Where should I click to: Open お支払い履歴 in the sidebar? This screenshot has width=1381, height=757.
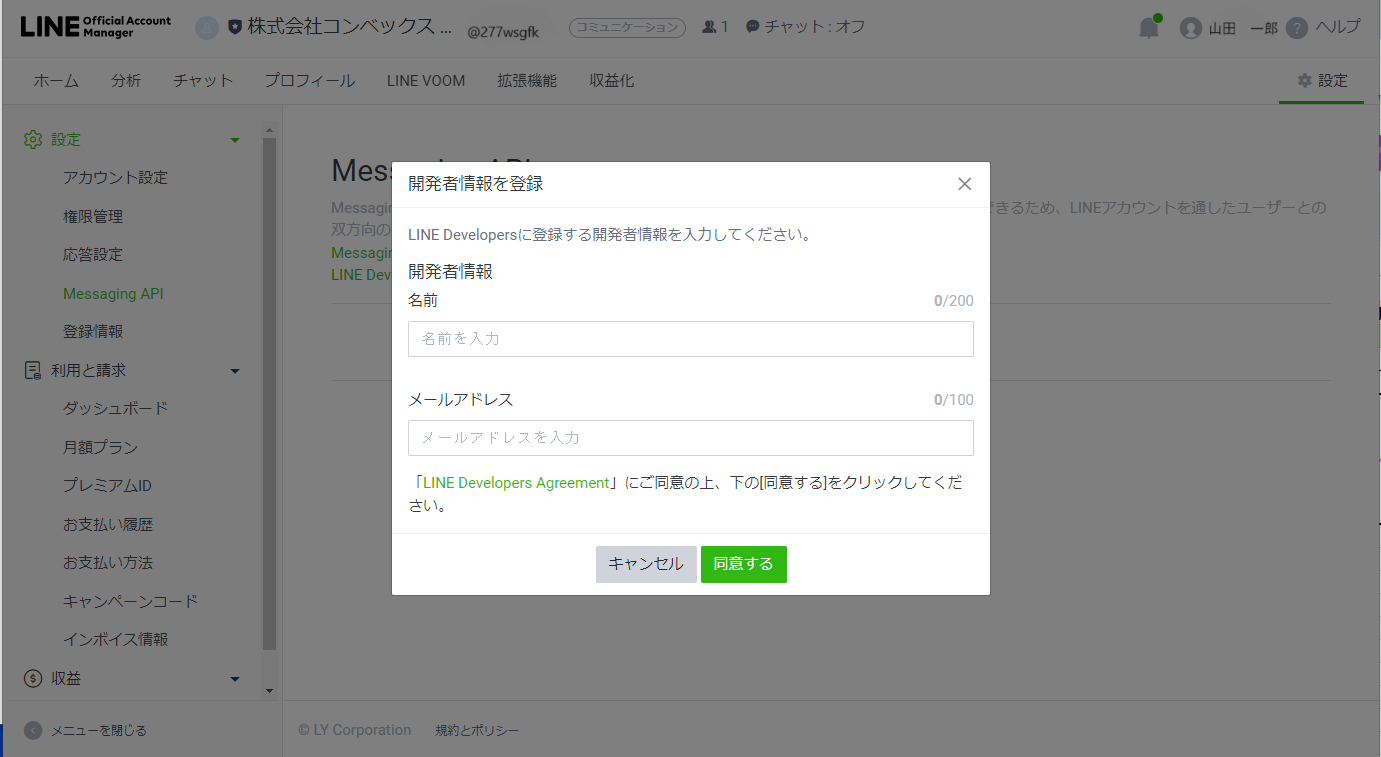[x=108, y=524]
